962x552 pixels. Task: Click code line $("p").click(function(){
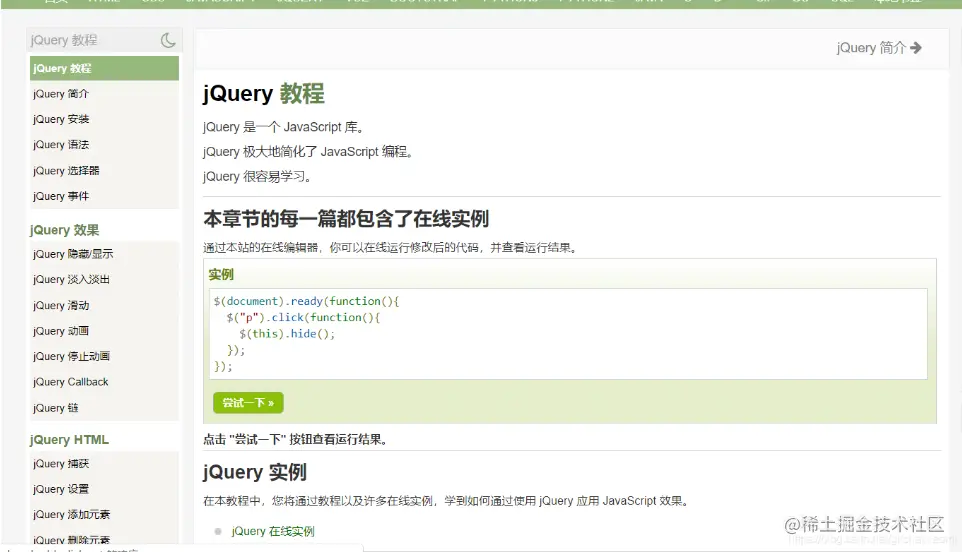click(x=303, y=317)
